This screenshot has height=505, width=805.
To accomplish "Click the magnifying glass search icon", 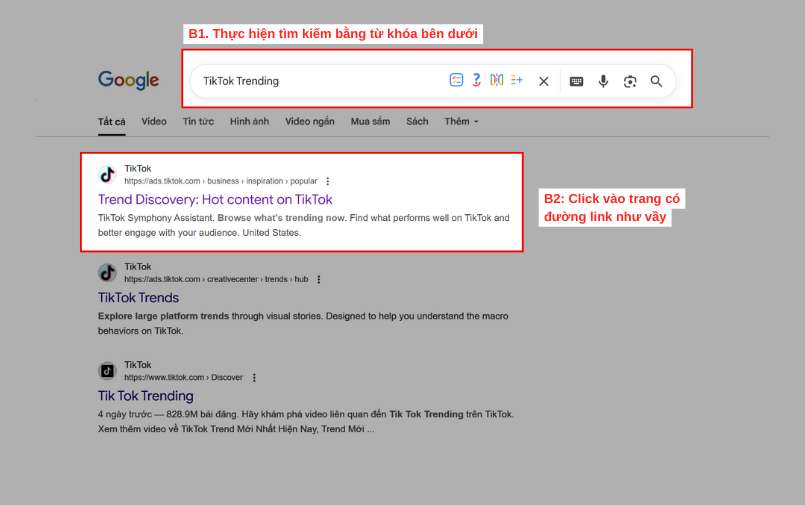I will [656, 81].
